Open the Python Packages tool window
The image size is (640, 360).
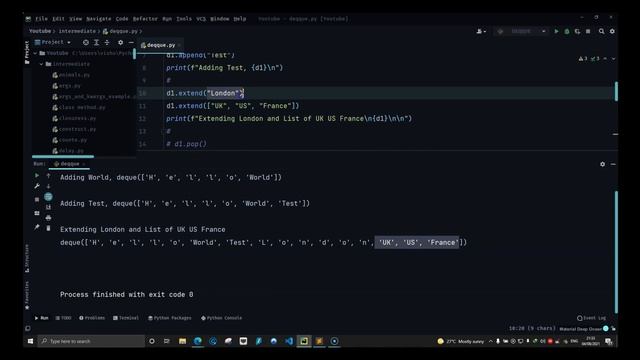pyautogui.click(x=169, y=318)
